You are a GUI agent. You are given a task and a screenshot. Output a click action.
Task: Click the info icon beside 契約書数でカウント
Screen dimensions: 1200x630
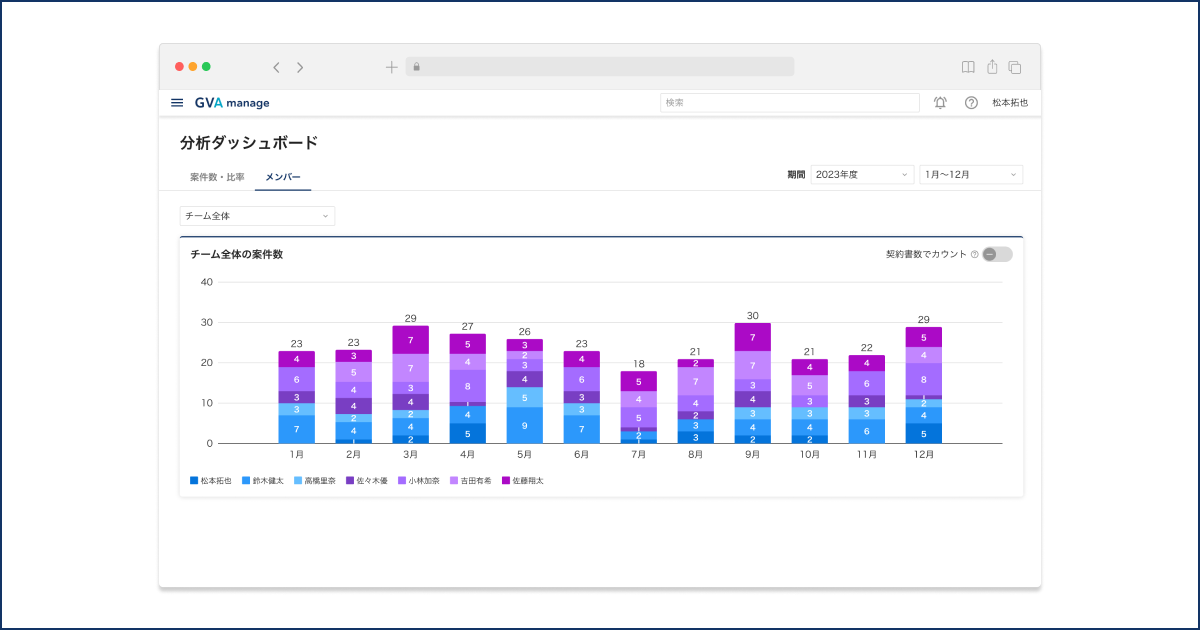975,254
